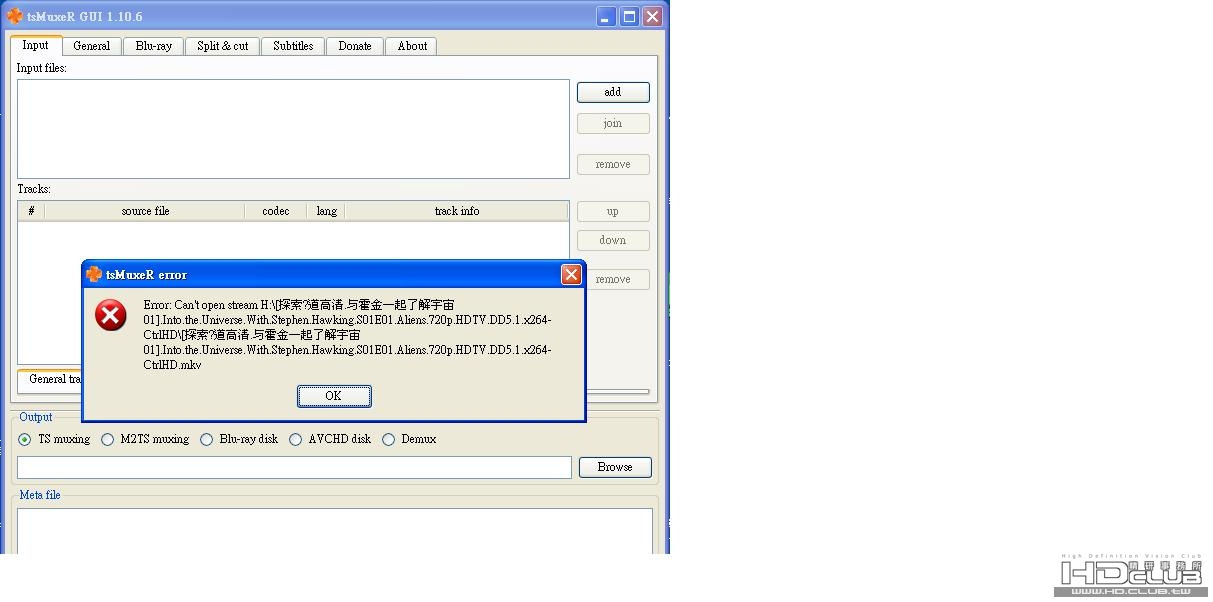
Task: Click the source file column header
Action: [145, 211]
